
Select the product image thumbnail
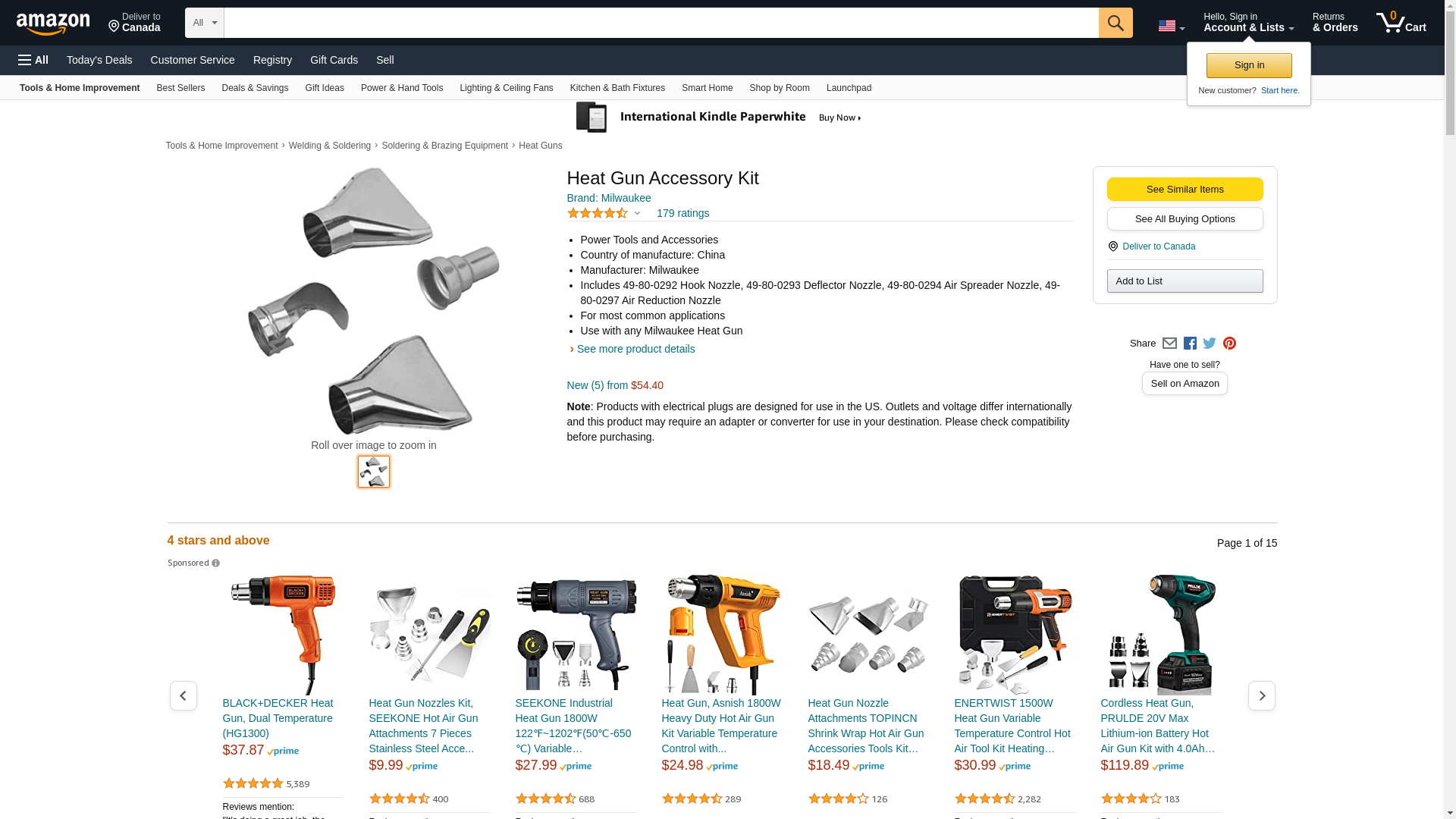click(x=374, y=472)
